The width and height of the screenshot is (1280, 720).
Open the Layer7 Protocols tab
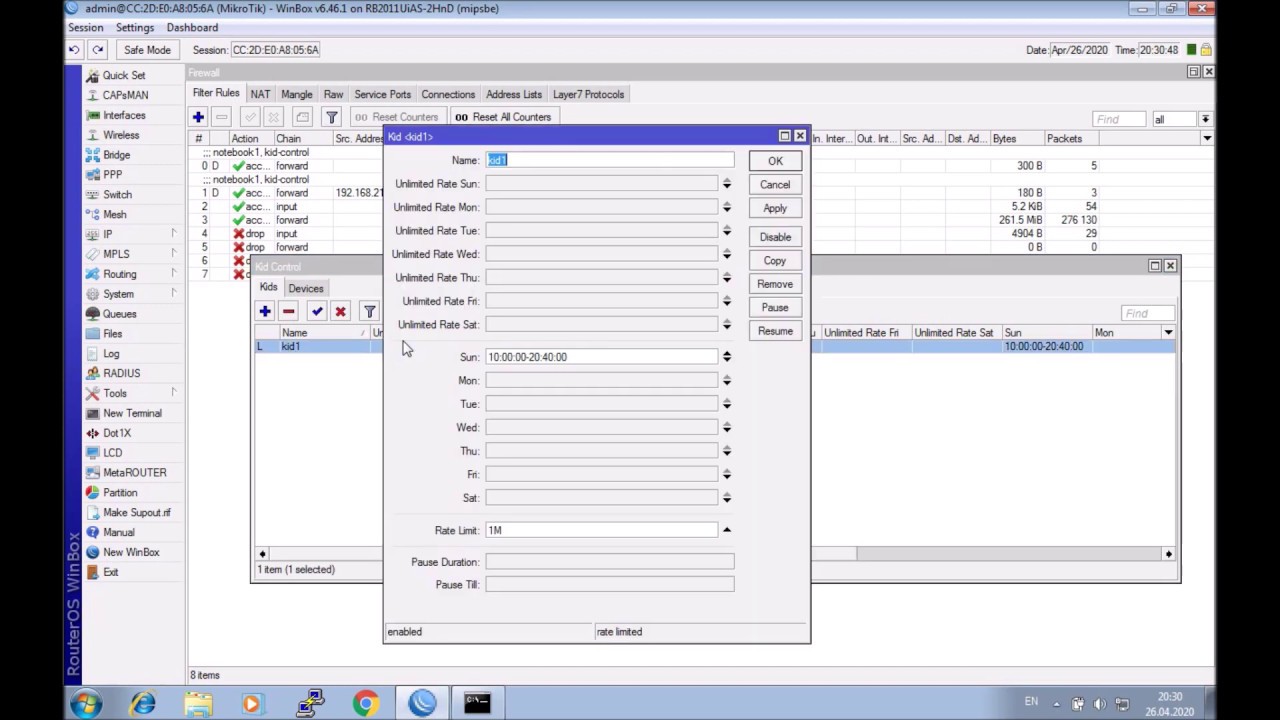[588, 94]
